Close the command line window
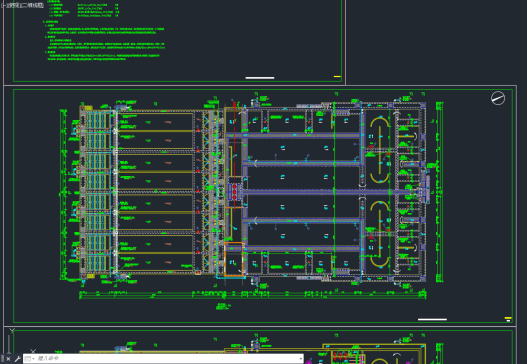Viewport: 527px width, 364px height. [x=8, y=359]
